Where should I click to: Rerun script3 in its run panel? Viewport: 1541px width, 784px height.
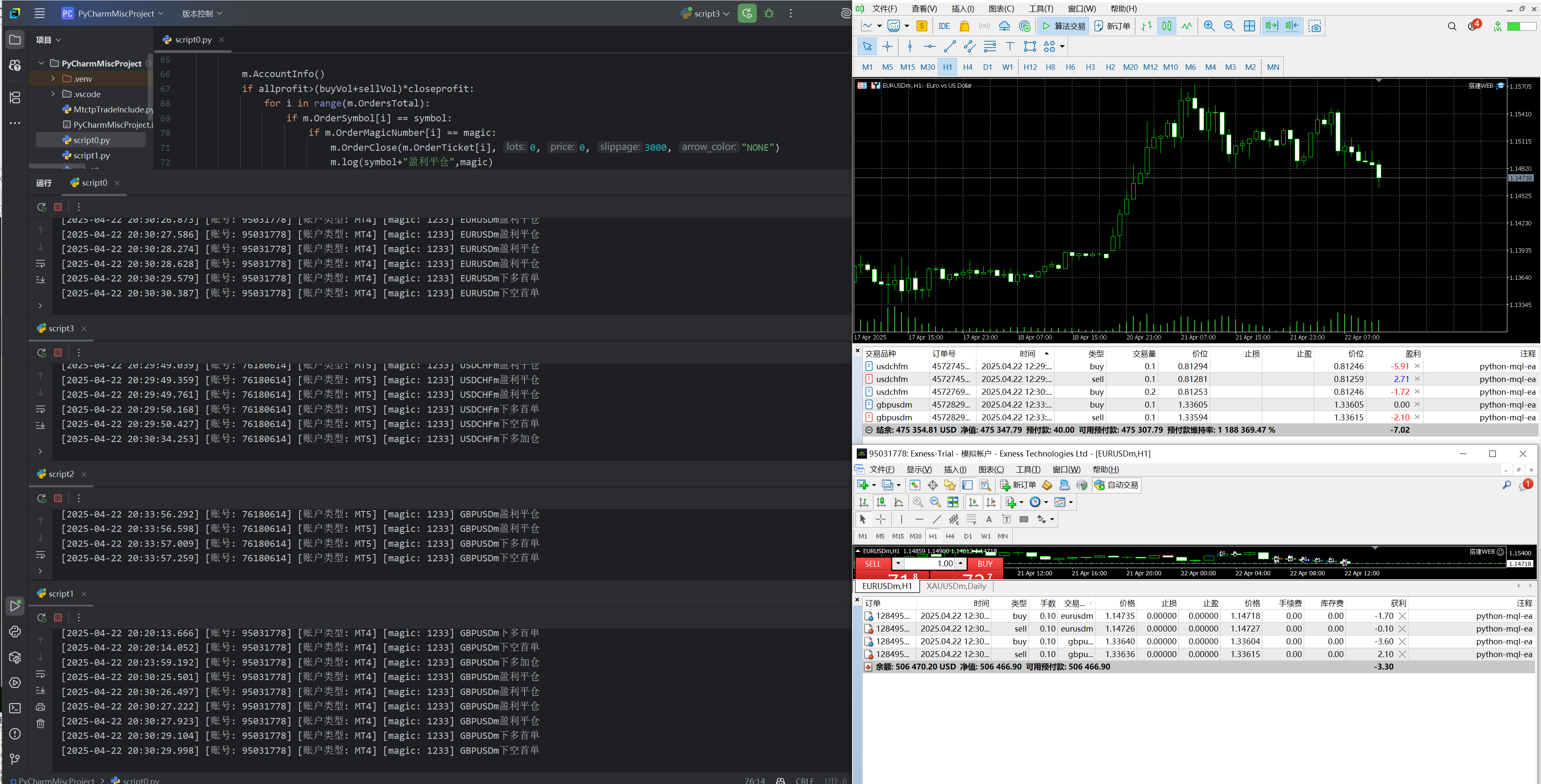[x=41, y=353]
